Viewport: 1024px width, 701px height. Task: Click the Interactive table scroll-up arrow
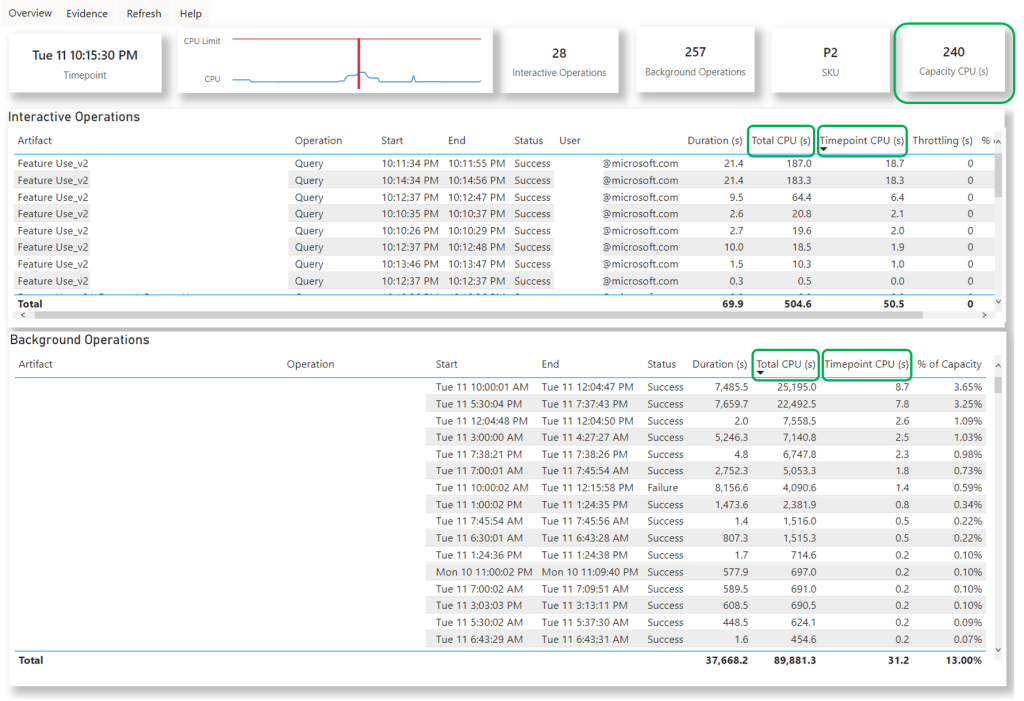pos(998,141)
